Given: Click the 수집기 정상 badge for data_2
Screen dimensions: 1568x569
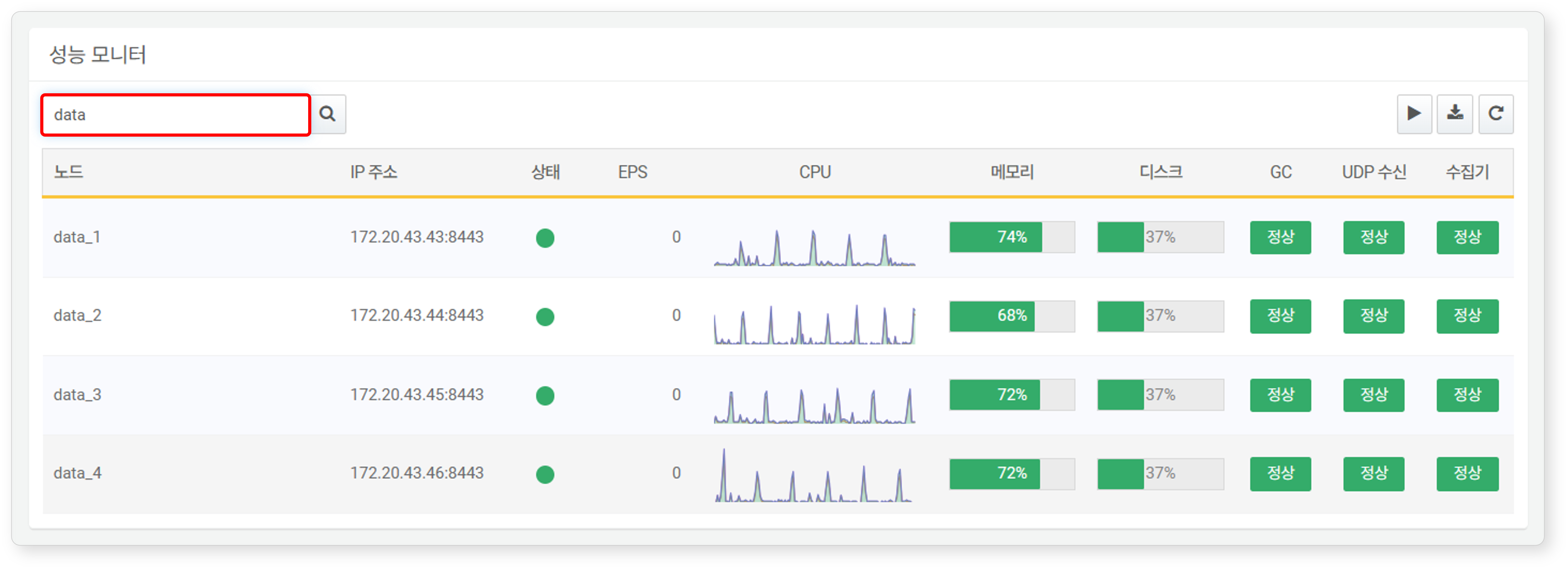Looking at the screenshot, I should click(1468, 316).
